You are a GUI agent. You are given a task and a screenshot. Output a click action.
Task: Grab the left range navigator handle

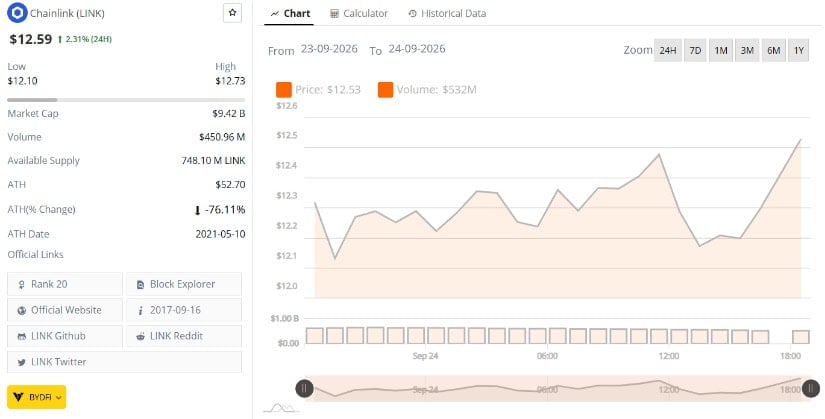coord(305,388)
